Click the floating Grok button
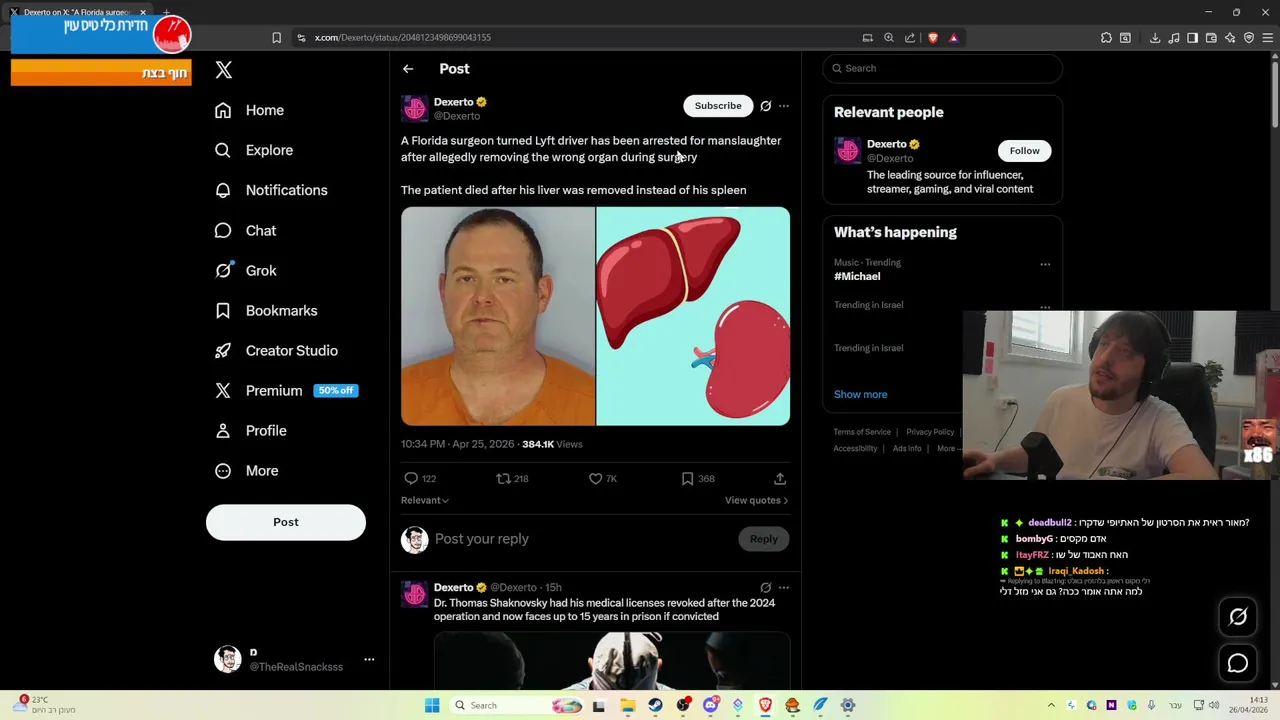The width and height of the screenshot is (1280, 720). (1238, 617)
